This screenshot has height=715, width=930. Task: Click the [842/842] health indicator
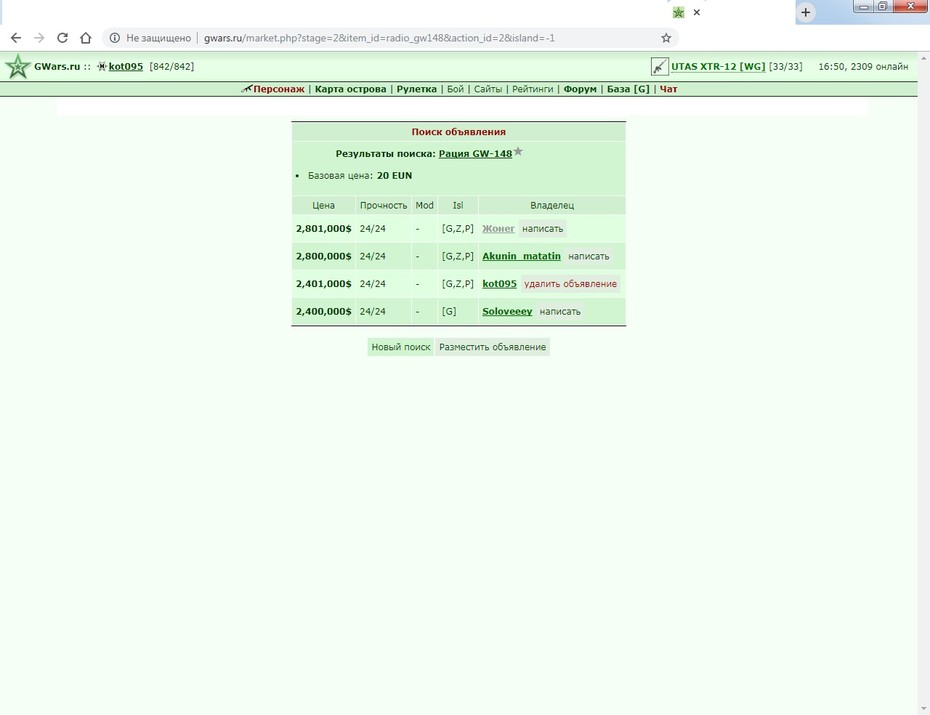pos(171,66)
